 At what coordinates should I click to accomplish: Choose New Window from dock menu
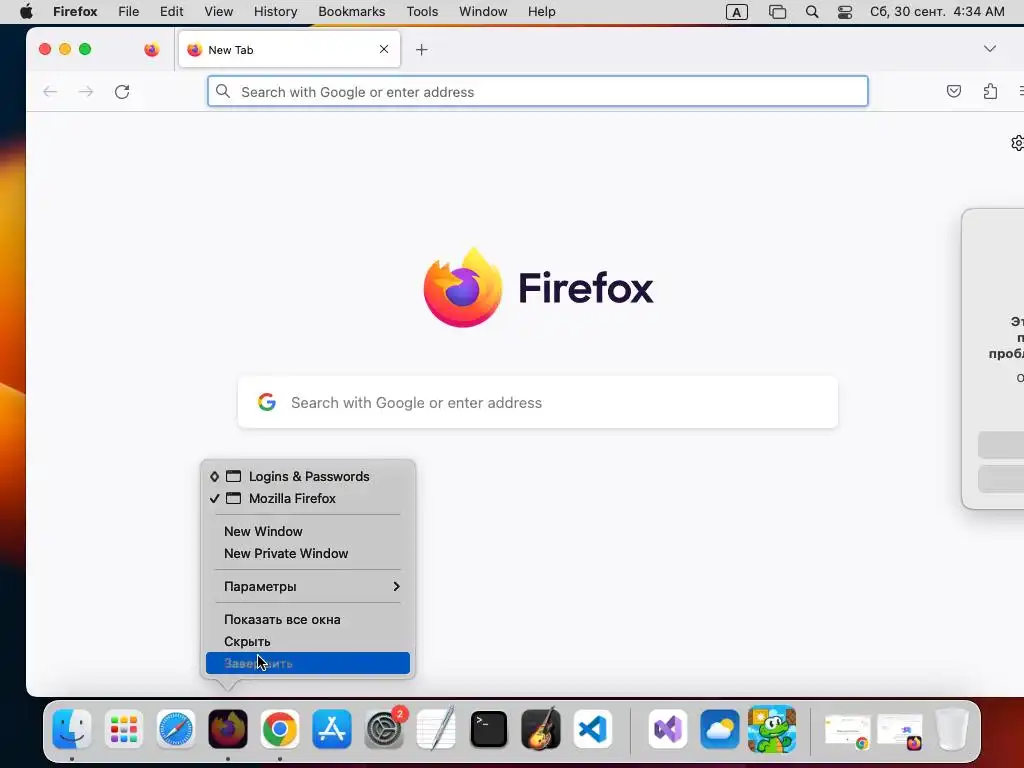tap(308, 532)
